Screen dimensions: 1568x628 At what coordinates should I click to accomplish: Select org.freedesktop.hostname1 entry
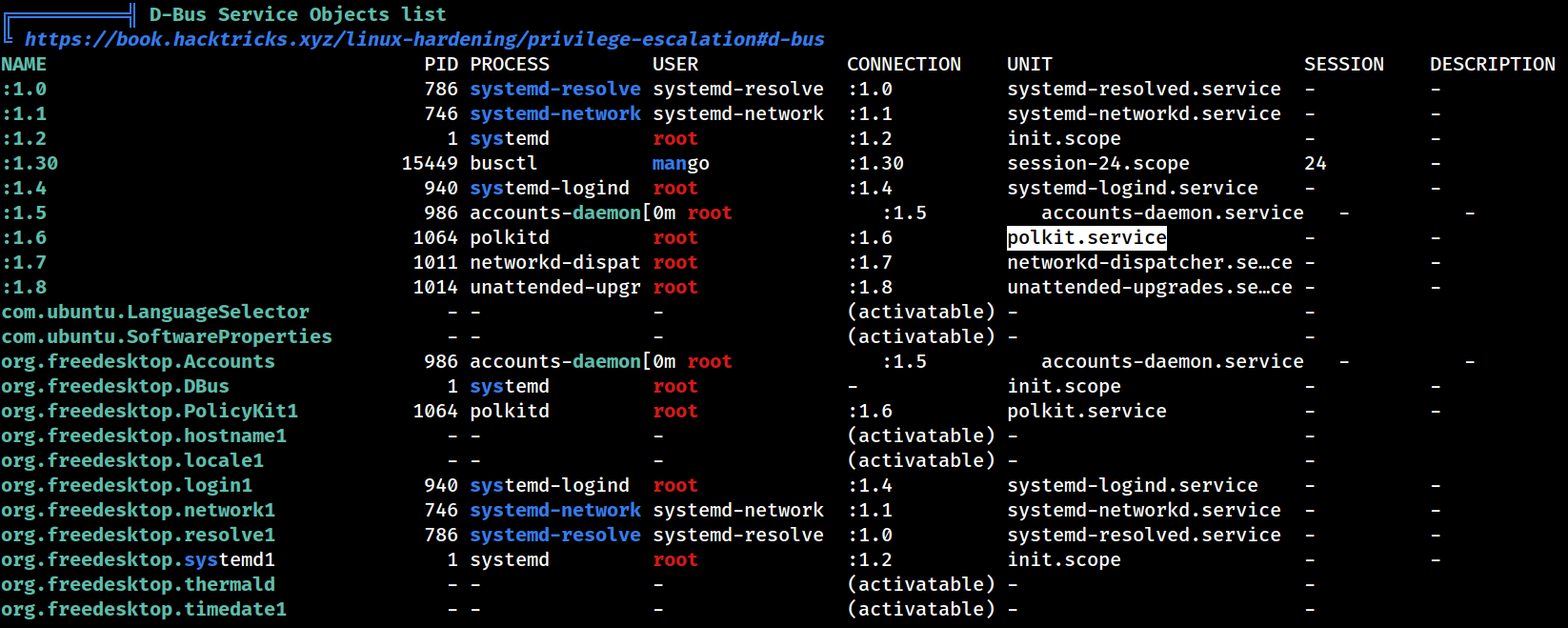click(144, 436)
